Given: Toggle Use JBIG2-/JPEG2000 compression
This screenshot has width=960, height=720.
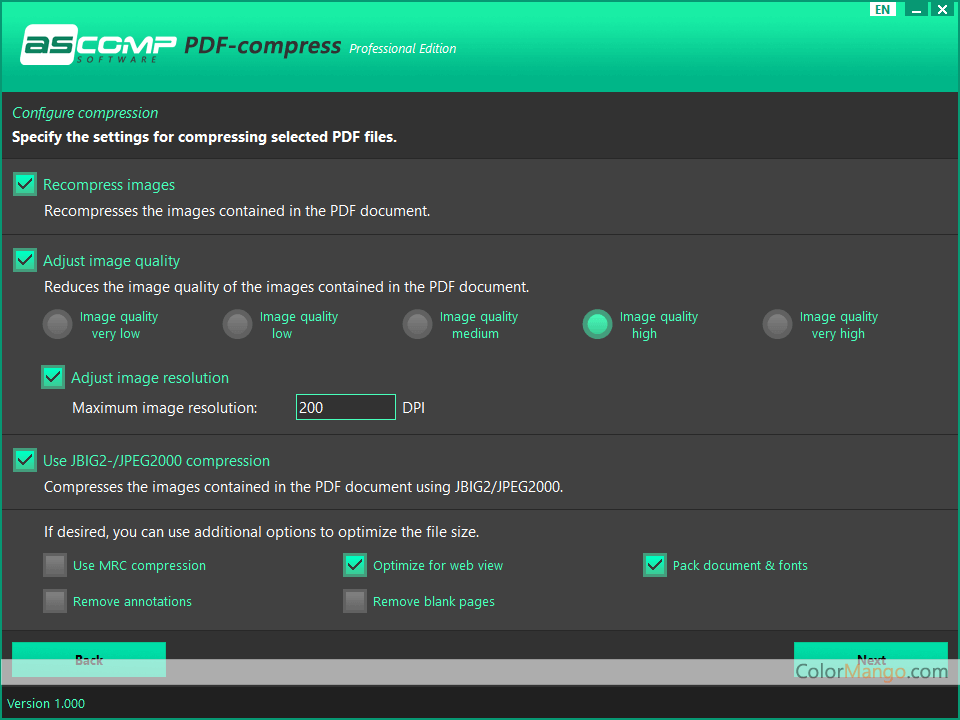Looking at the screenshot, I should tap(24, 460).
